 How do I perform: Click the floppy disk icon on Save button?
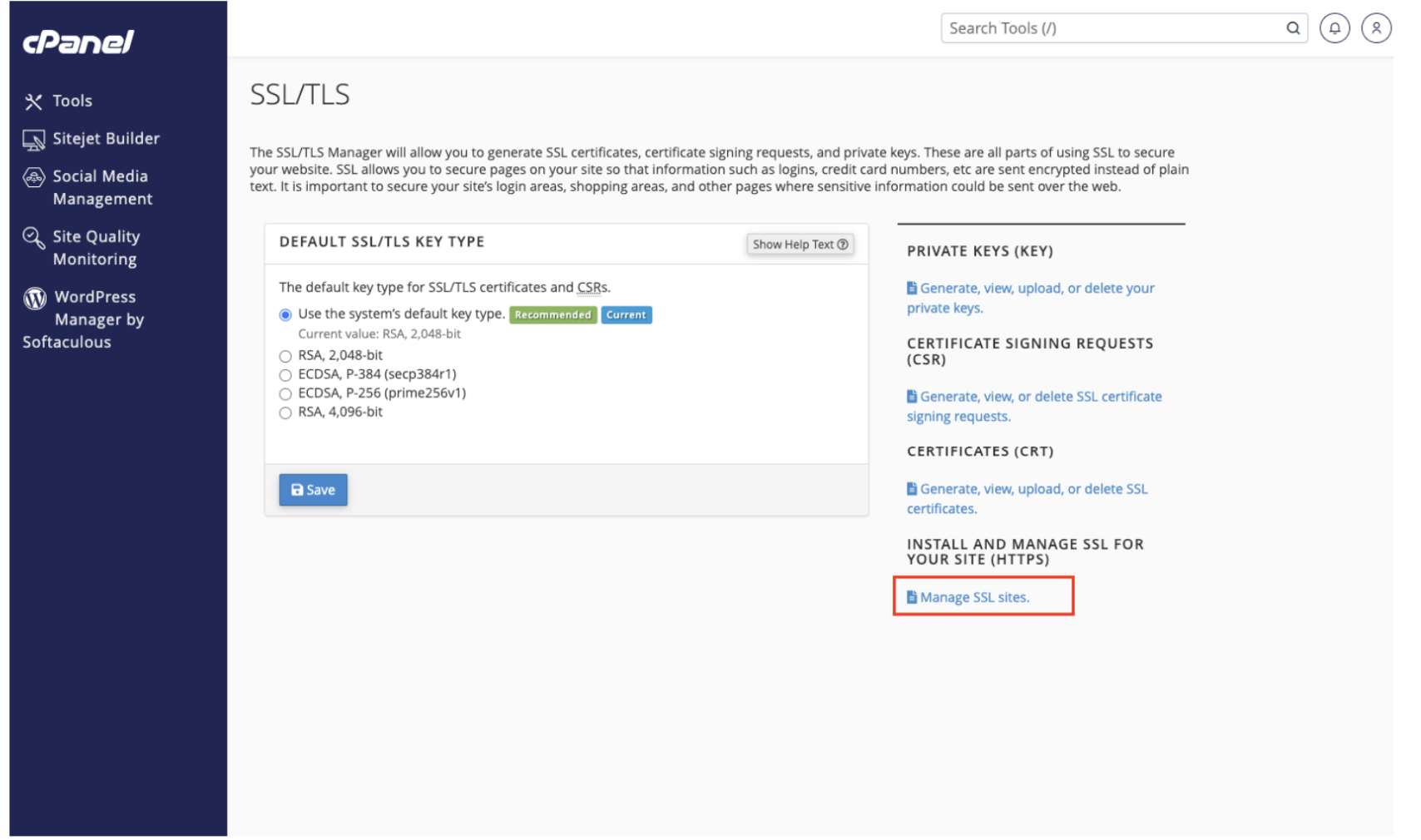tap(297, 490)
